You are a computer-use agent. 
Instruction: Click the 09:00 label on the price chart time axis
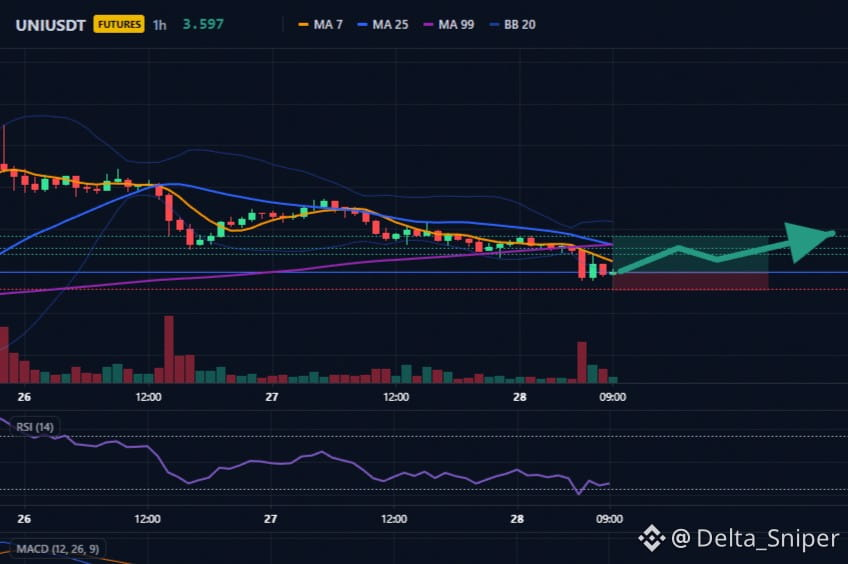pos(612,397)
